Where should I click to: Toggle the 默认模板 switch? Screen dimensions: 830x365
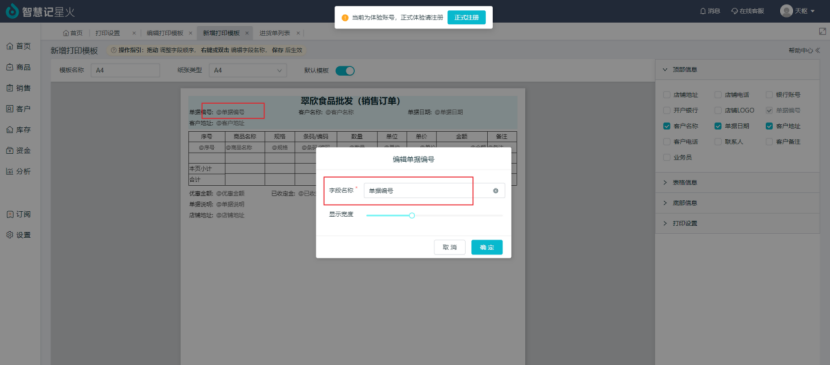345,70
